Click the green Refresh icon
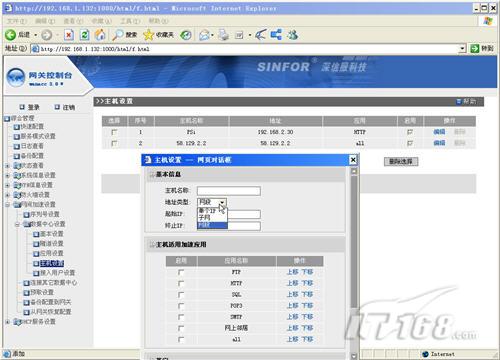The width and height of the screenshot is (500, 360). click(85, 35)
